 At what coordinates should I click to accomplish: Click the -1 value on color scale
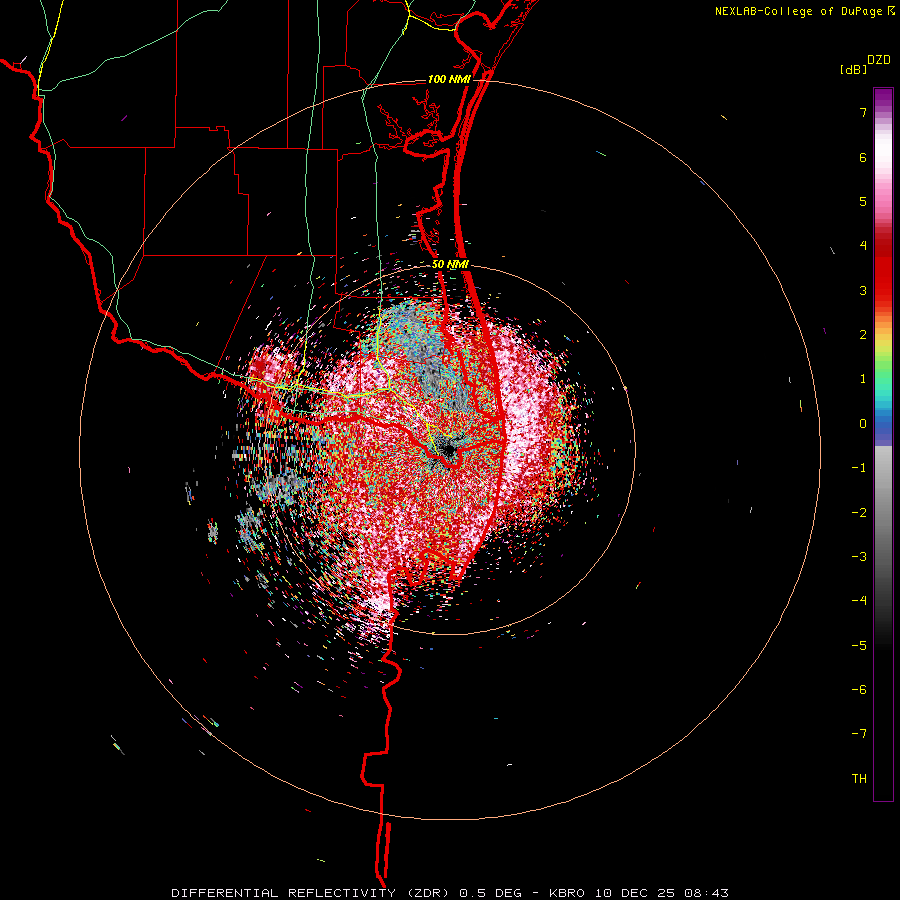[859, 468]
